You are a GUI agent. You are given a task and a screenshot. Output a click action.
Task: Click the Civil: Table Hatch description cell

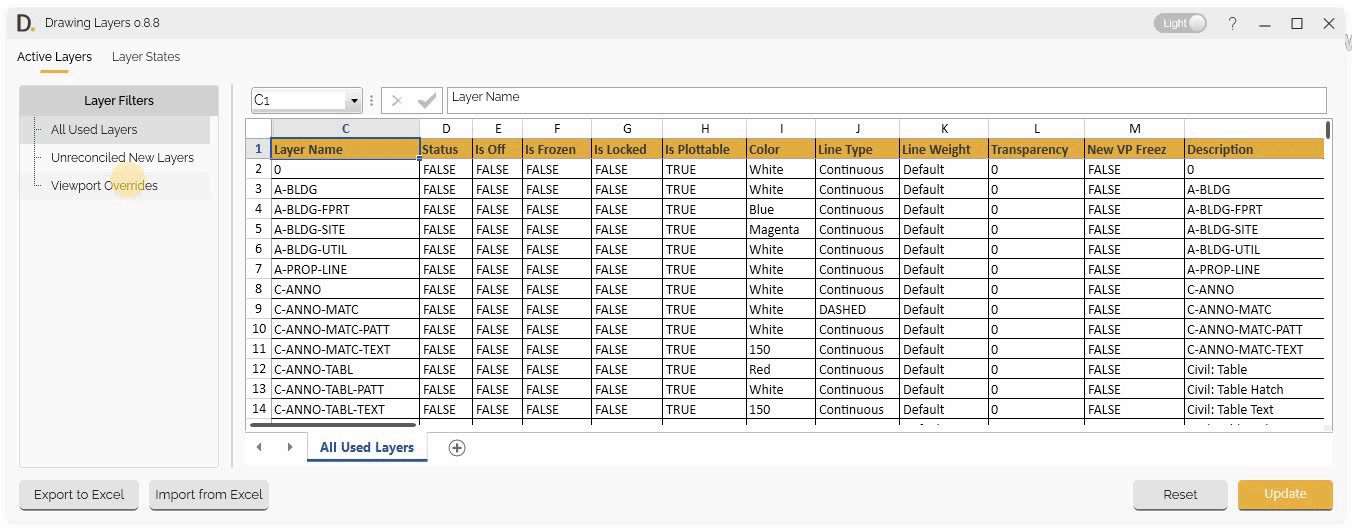[1254, 389]
